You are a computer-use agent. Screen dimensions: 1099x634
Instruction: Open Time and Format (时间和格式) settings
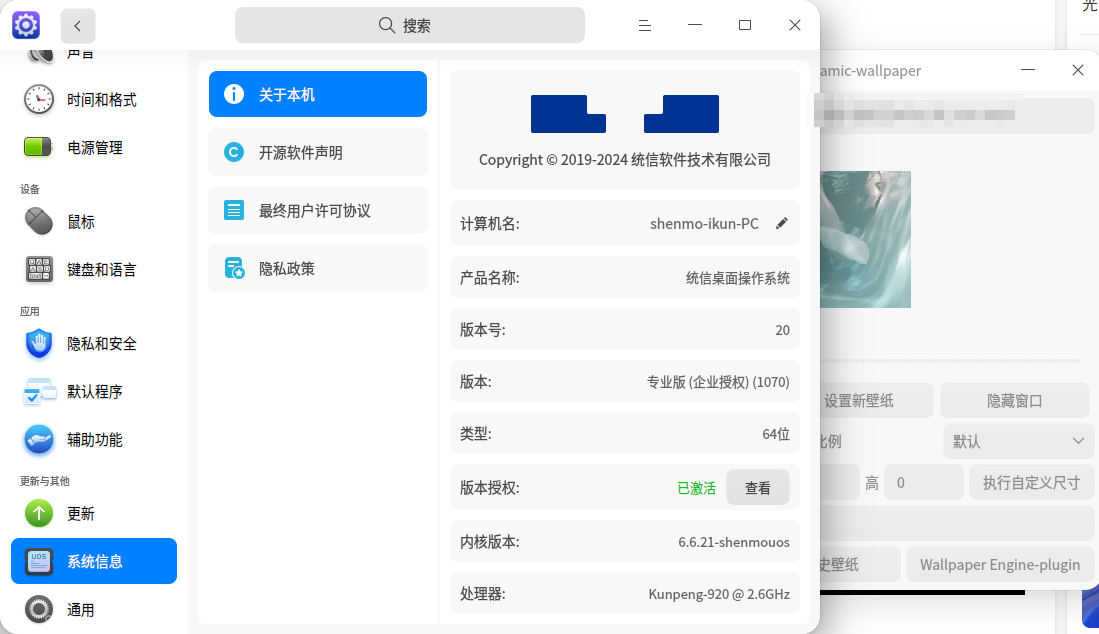(94, 99)
